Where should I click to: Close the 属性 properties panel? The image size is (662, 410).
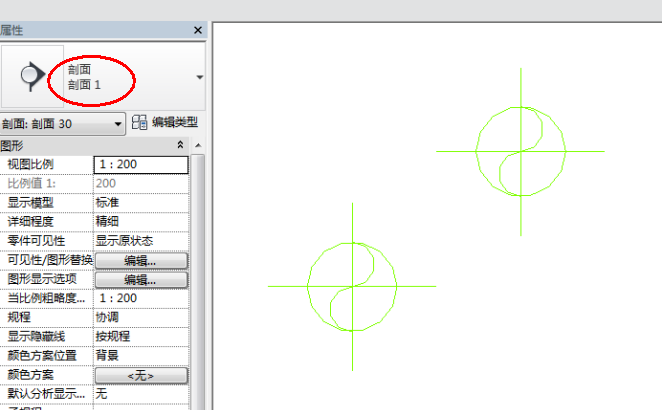point(198,30)
